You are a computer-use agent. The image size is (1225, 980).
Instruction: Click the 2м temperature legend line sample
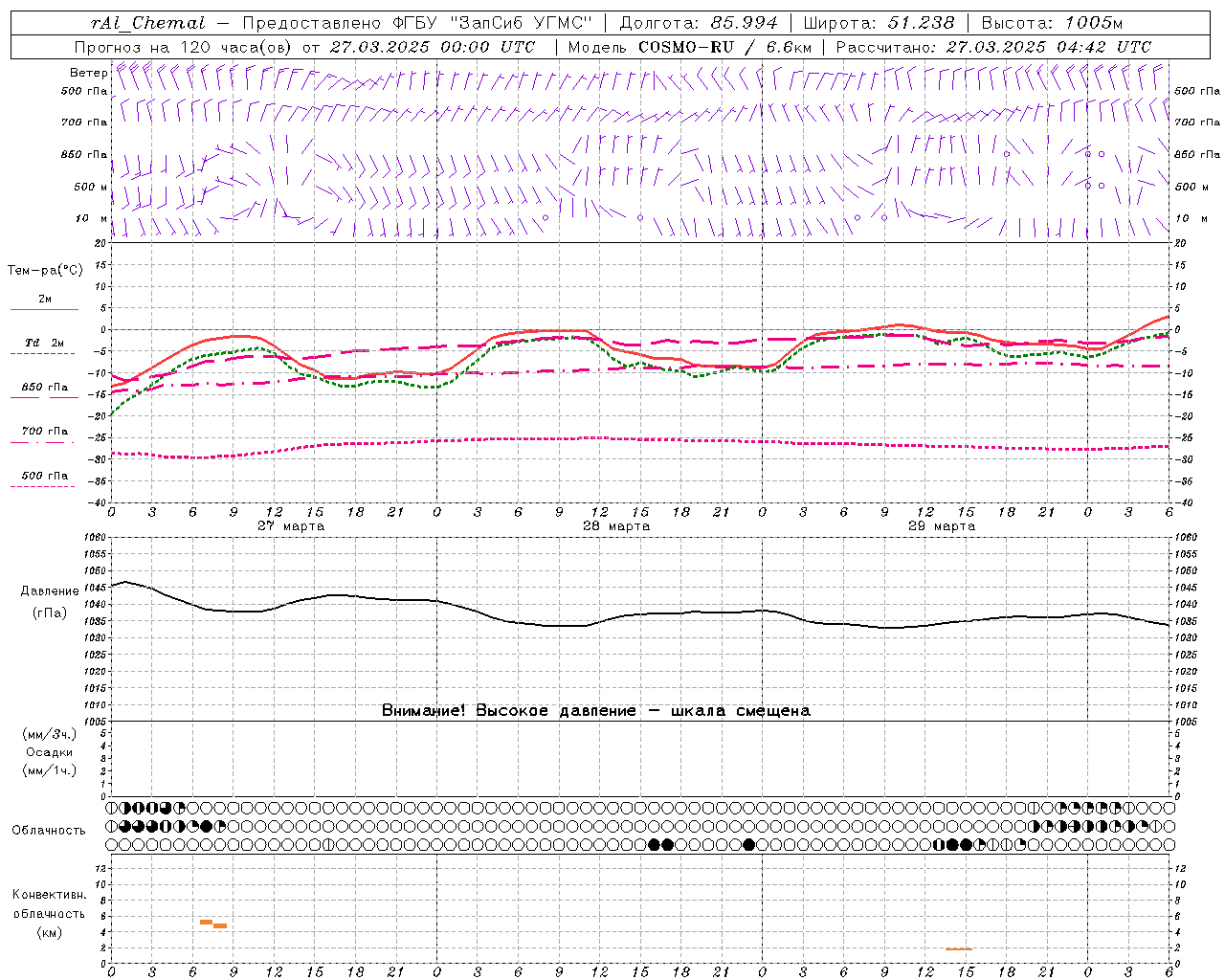tap(44, 309)
